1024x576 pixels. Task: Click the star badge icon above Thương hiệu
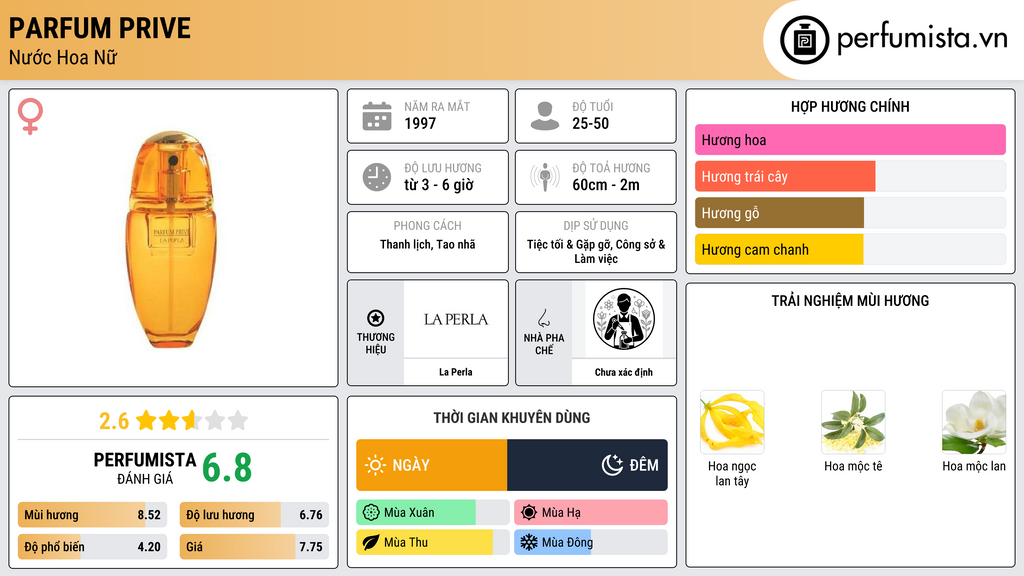point(376,318)
